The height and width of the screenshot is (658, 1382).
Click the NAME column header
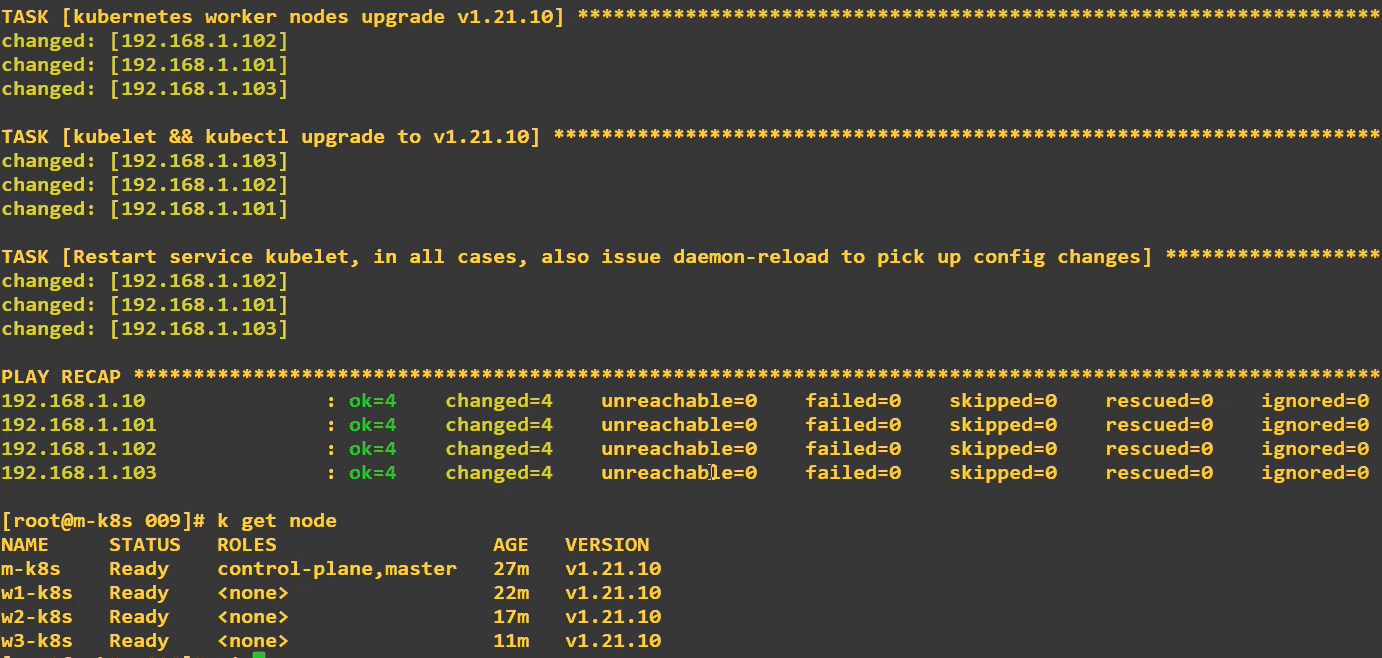pos(25,545)
